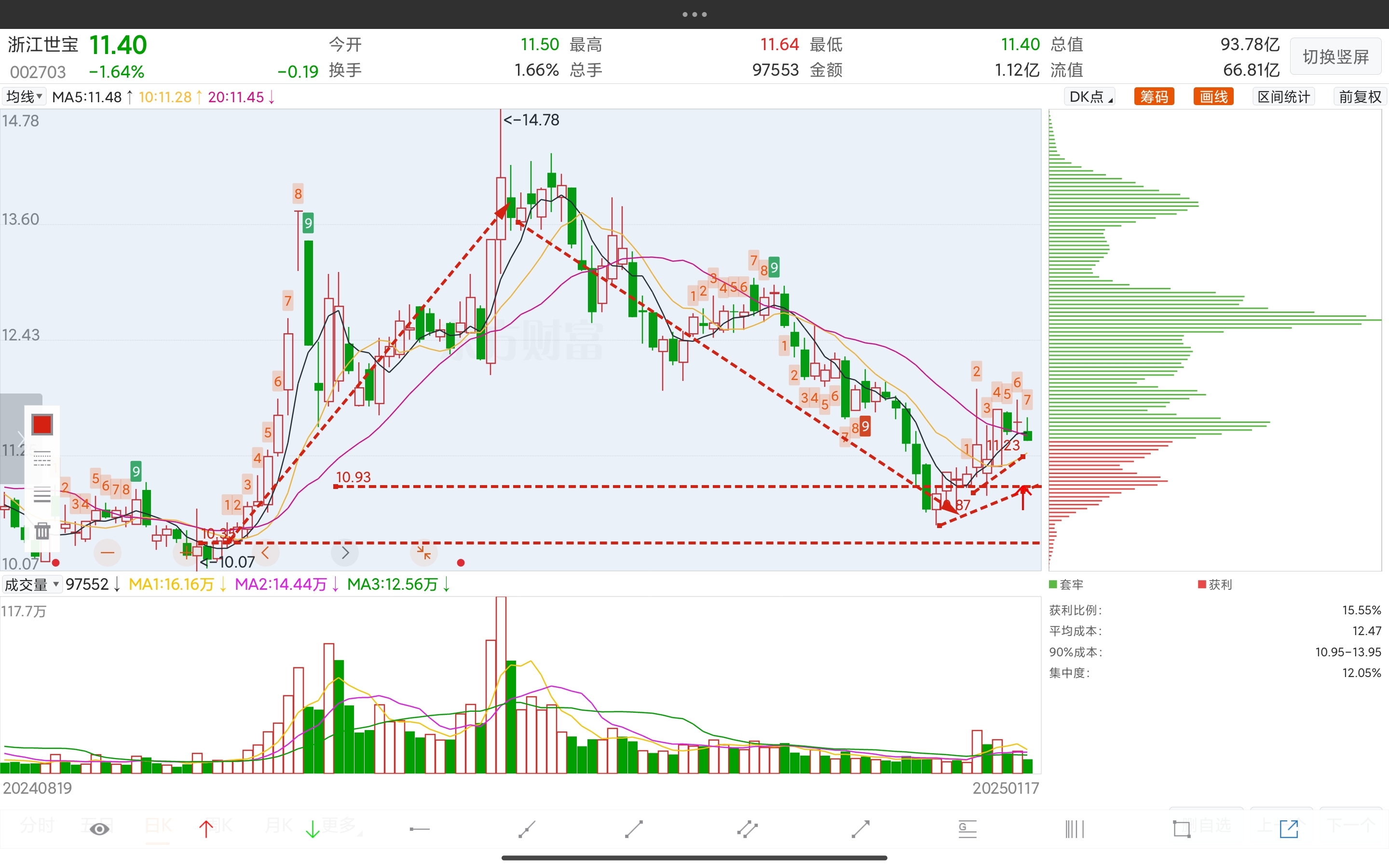Click the round zoom-out minus button on chart

108,553
